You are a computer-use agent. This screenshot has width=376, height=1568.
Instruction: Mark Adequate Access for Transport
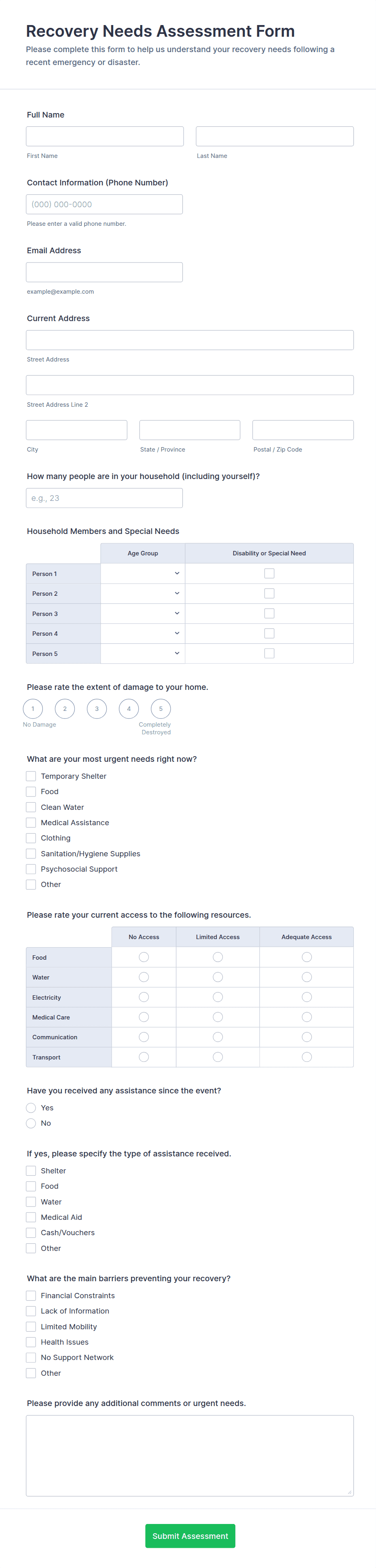pos(306,1057)
